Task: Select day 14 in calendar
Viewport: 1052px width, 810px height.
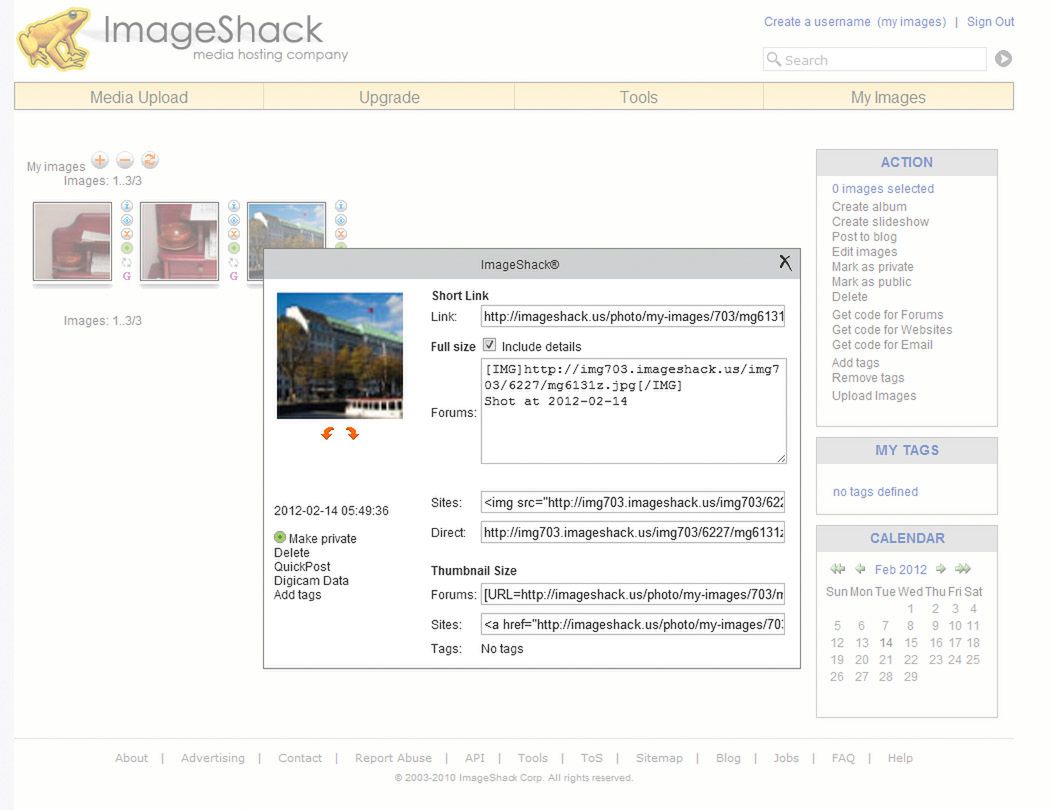Action: [886, 643]
